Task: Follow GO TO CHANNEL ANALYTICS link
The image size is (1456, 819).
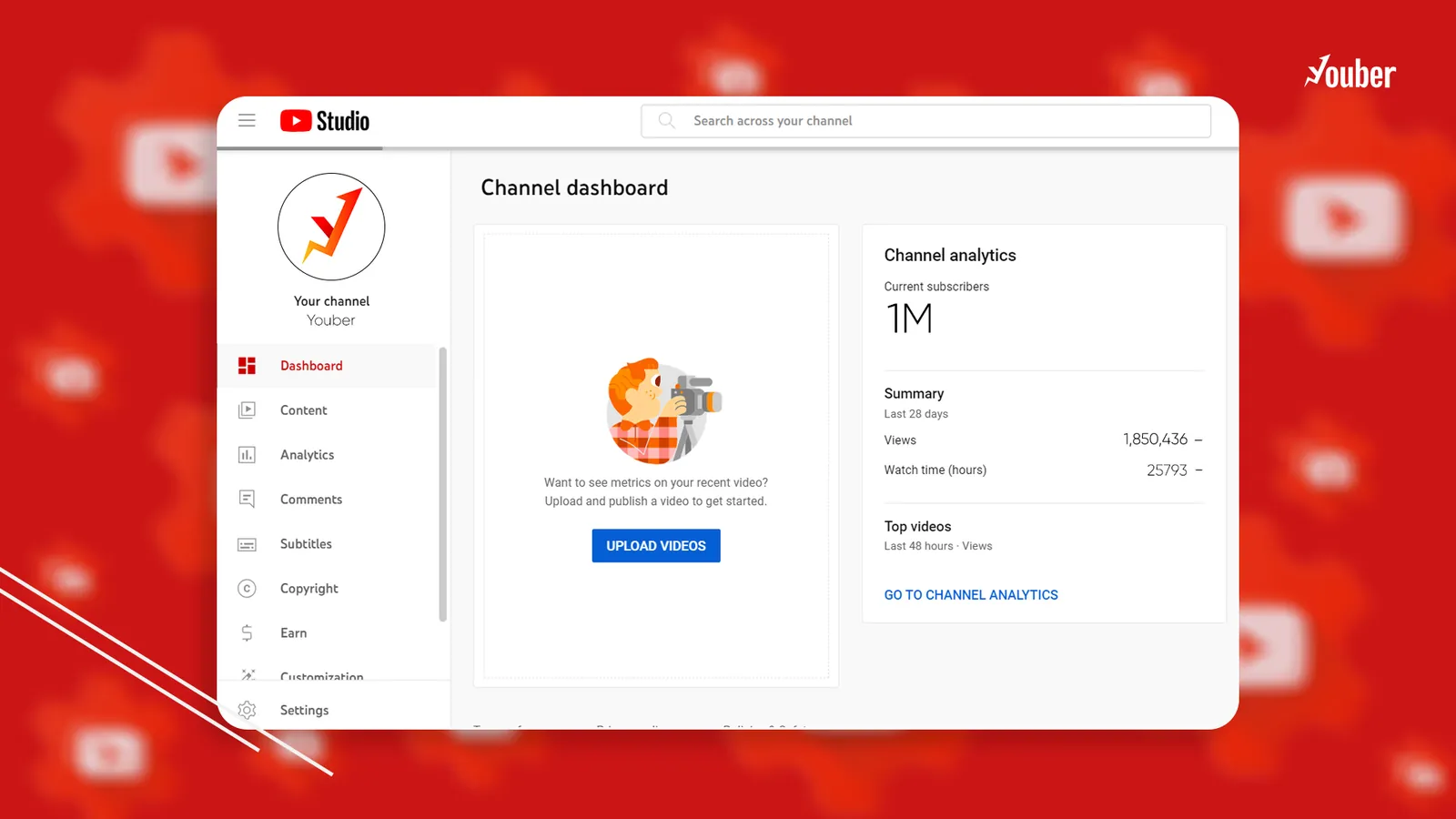Action: [971, 595]
